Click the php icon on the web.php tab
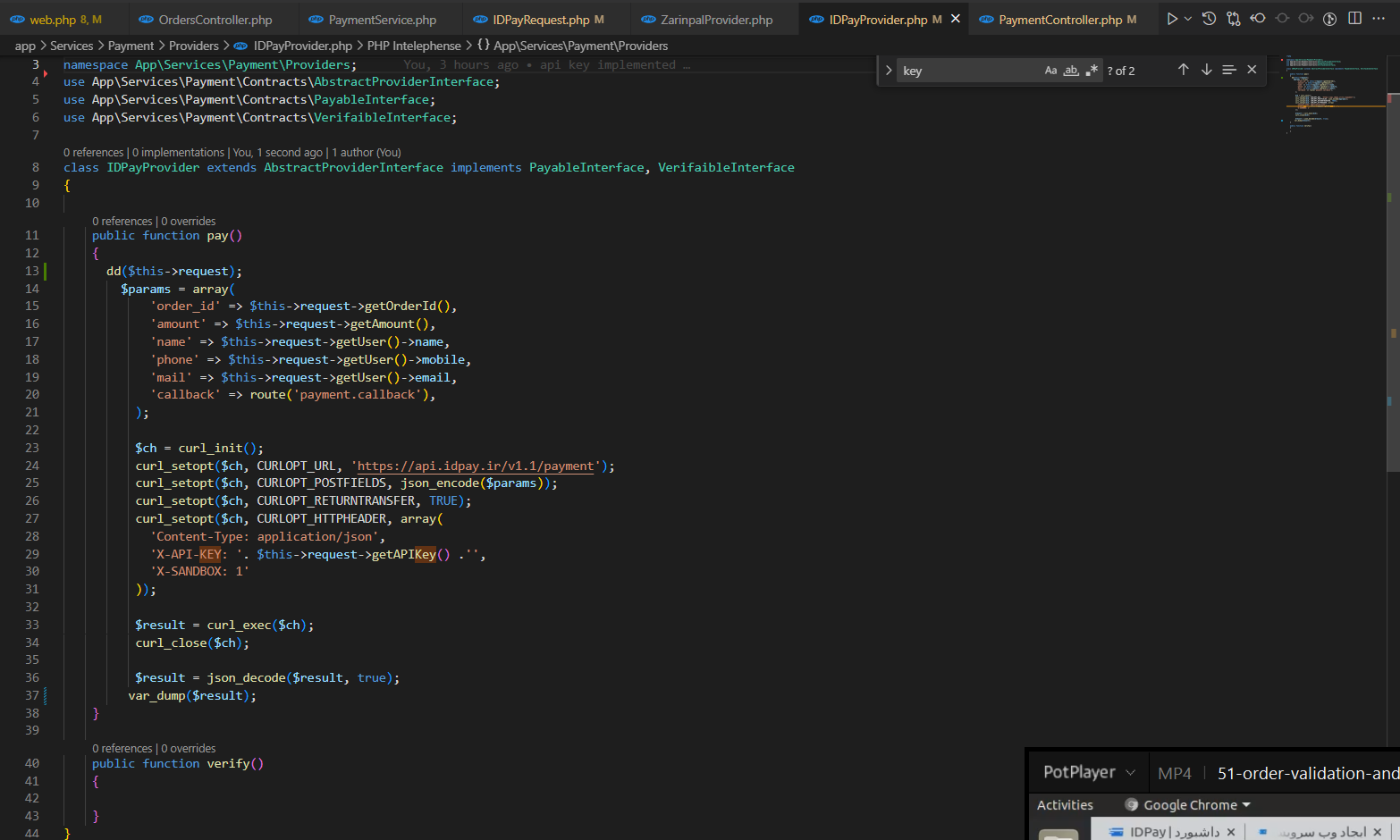This screenshot has height=840, width=1400. click(17, 19)
